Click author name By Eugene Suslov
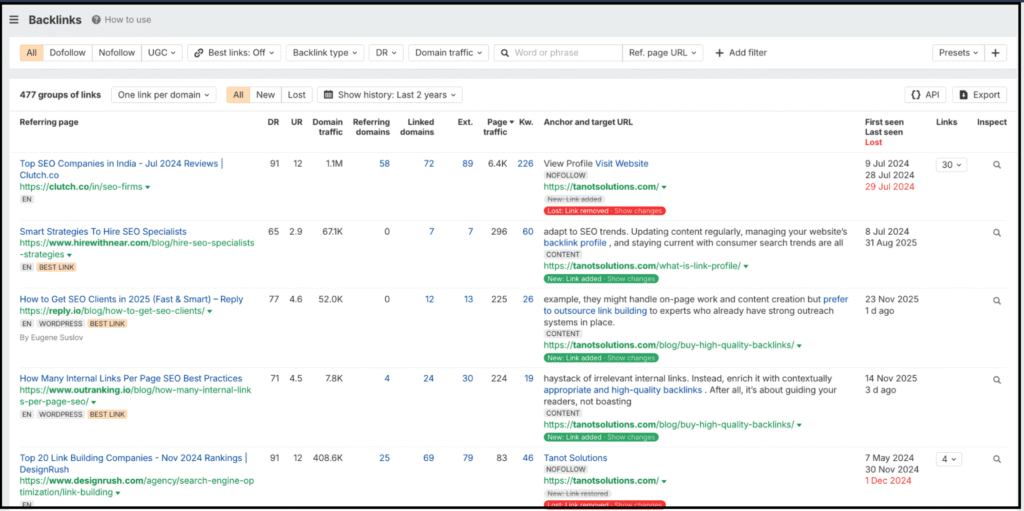Screen dimensions: 1024x511 pyautogui.click(x=52, y=338)
